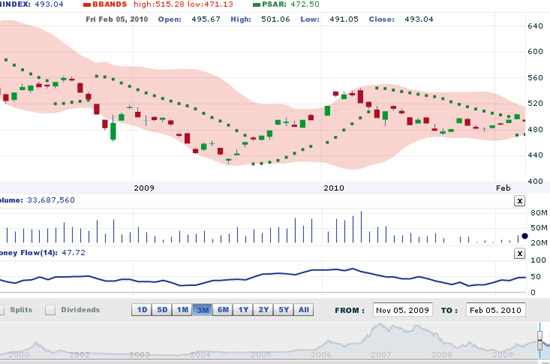Image resolution: width=550 pixels, height=364 pixels.
Task: Click the 80M volume axis label
Action: click(539, 213)
